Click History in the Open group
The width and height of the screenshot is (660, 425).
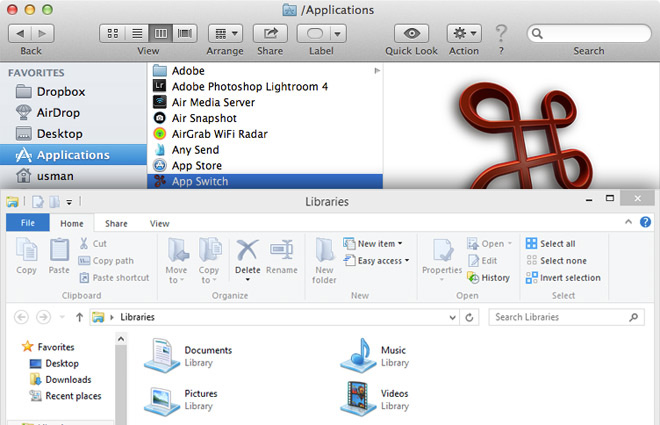[x=488, y=278]
